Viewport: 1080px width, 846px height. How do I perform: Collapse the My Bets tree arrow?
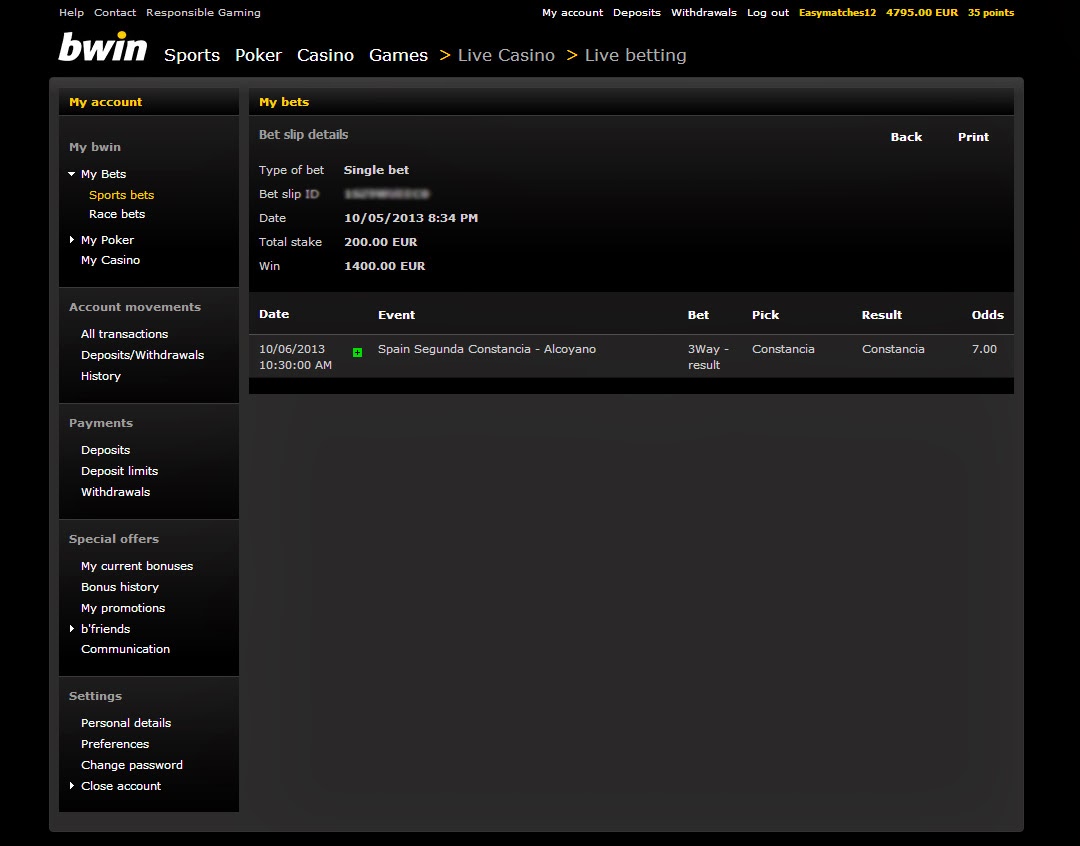coord(72,174)
